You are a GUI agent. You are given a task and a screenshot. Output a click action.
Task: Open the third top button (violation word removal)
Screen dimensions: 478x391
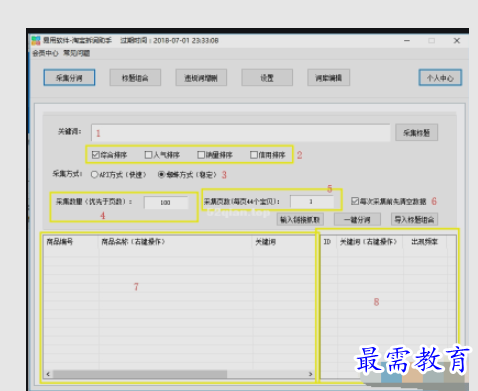point(201,78)
